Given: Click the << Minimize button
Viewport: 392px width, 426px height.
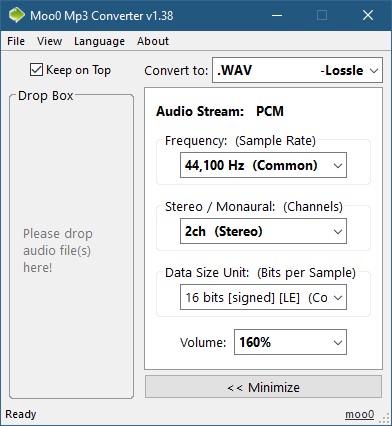Looking at the screenshot, I should [x=263, y=387].
